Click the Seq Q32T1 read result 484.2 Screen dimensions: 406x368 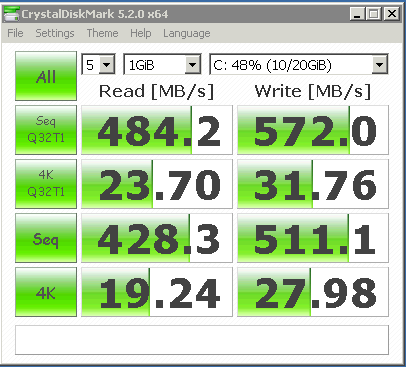(157, 130)
